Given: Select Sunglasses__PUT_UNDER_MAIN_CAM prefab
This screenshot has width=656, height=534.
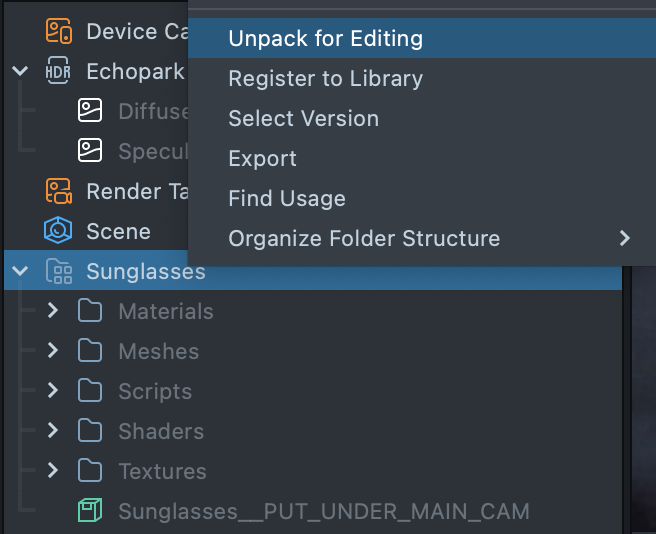Looking at the screenshot, I should (x=323, y=511).
